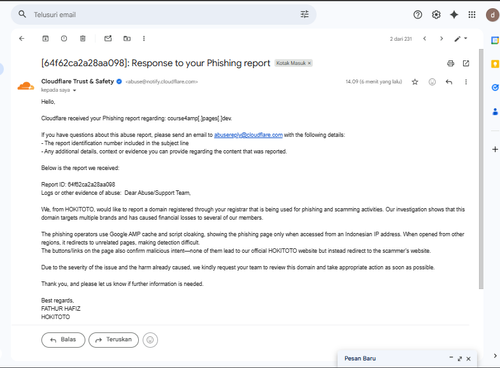Expand recipient details next to 'kepada saya'
Screen dimensions: 500x368
(x=74, y=90)
